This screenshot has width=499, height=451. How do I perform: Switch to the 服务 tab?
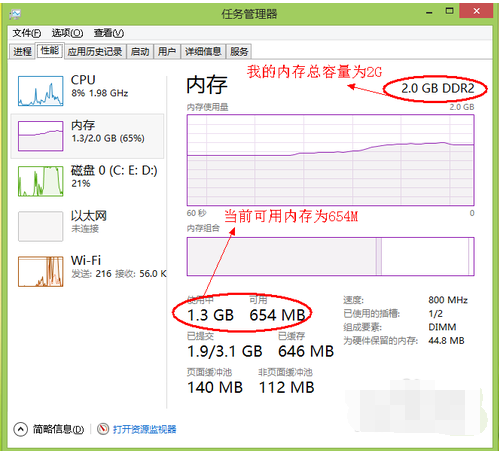click(239, 52)
